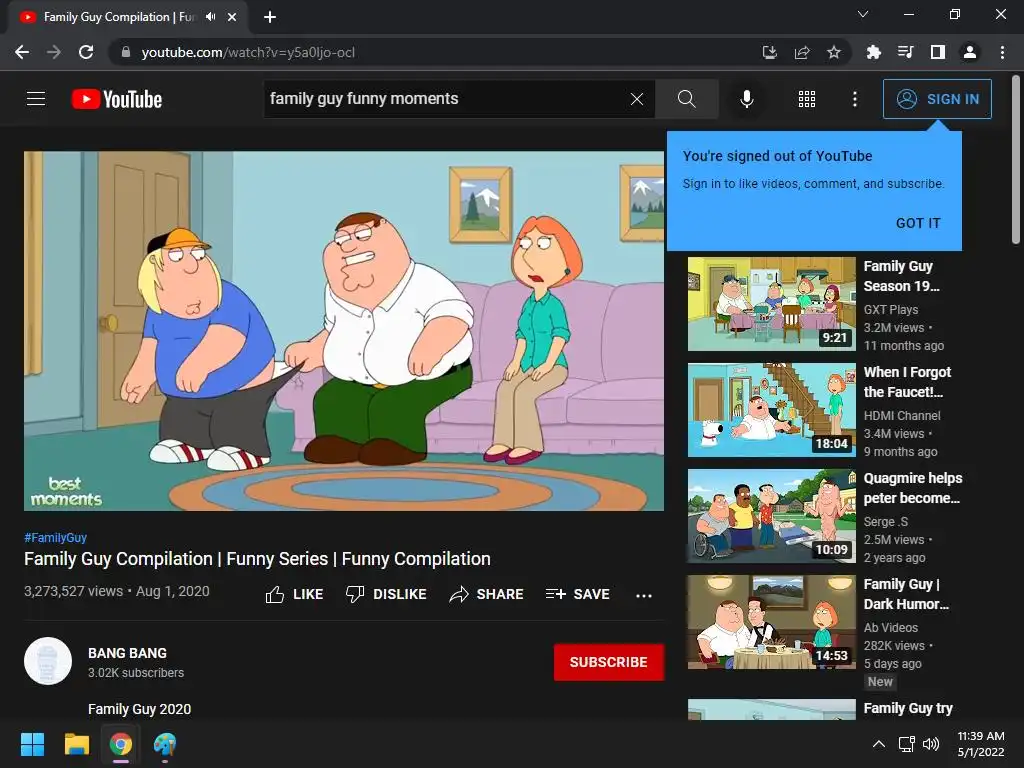Share the video
Screen dimensions: 1024x768
coord(487,594)
